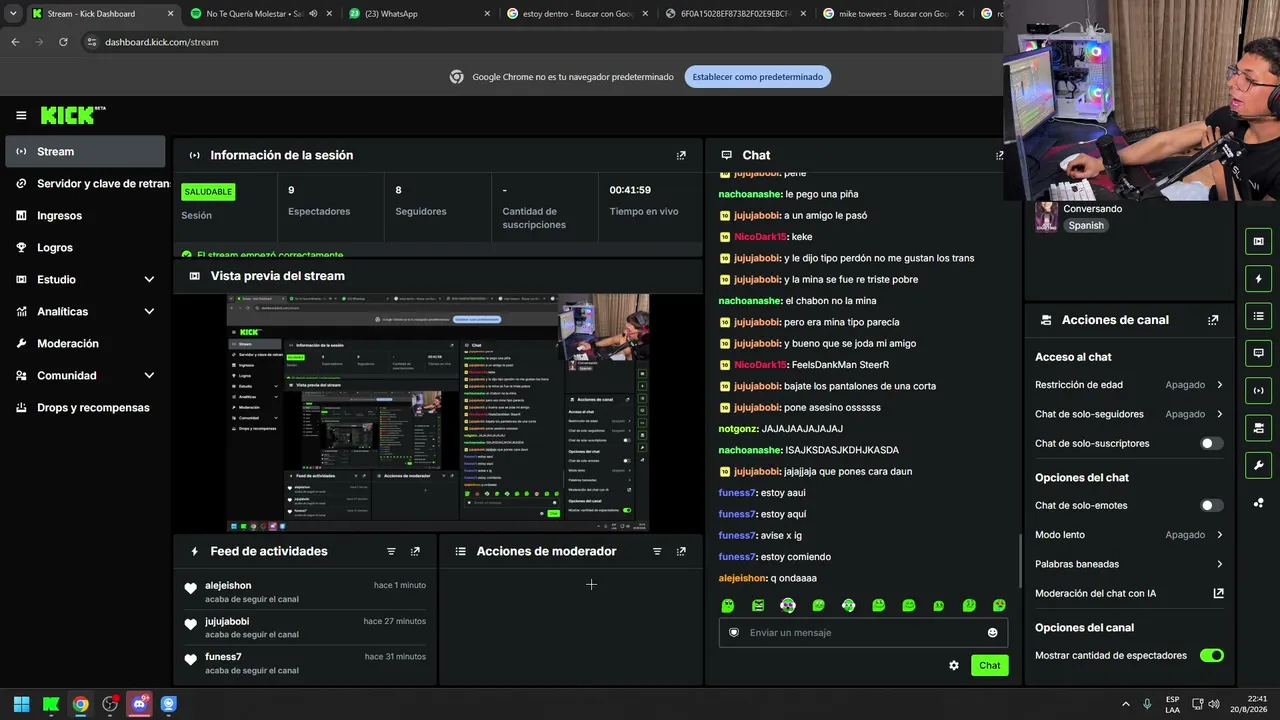Open jujujabobi's profile in activity feed

point(227,622)
